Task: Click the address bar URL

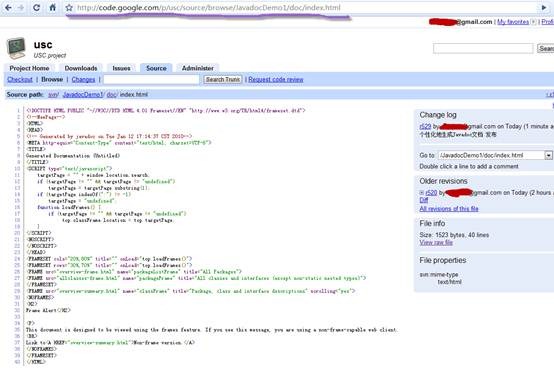Action: (208, 7)
